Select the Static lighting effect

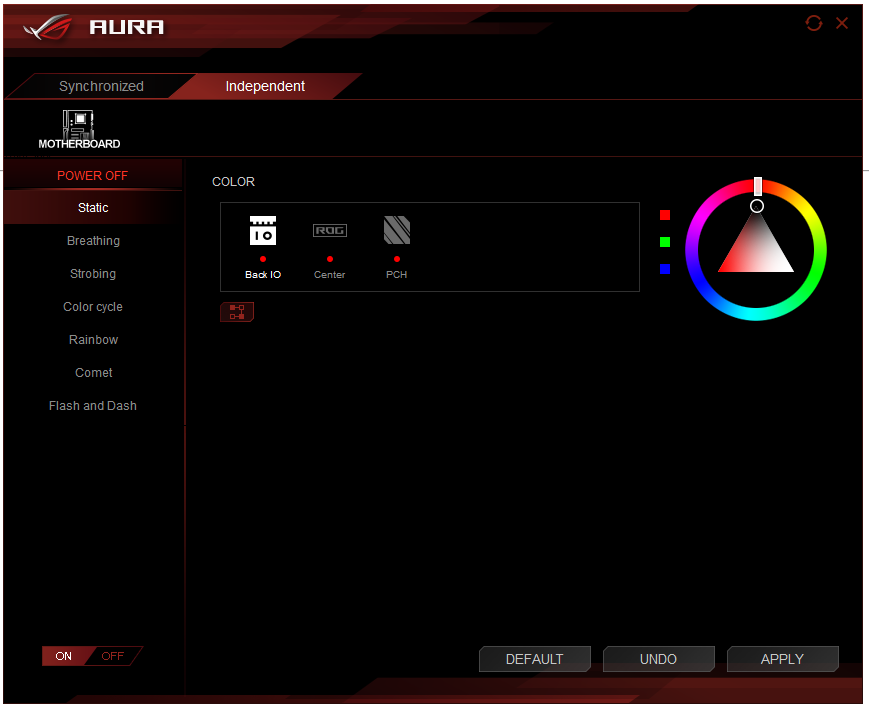point(93,208)
